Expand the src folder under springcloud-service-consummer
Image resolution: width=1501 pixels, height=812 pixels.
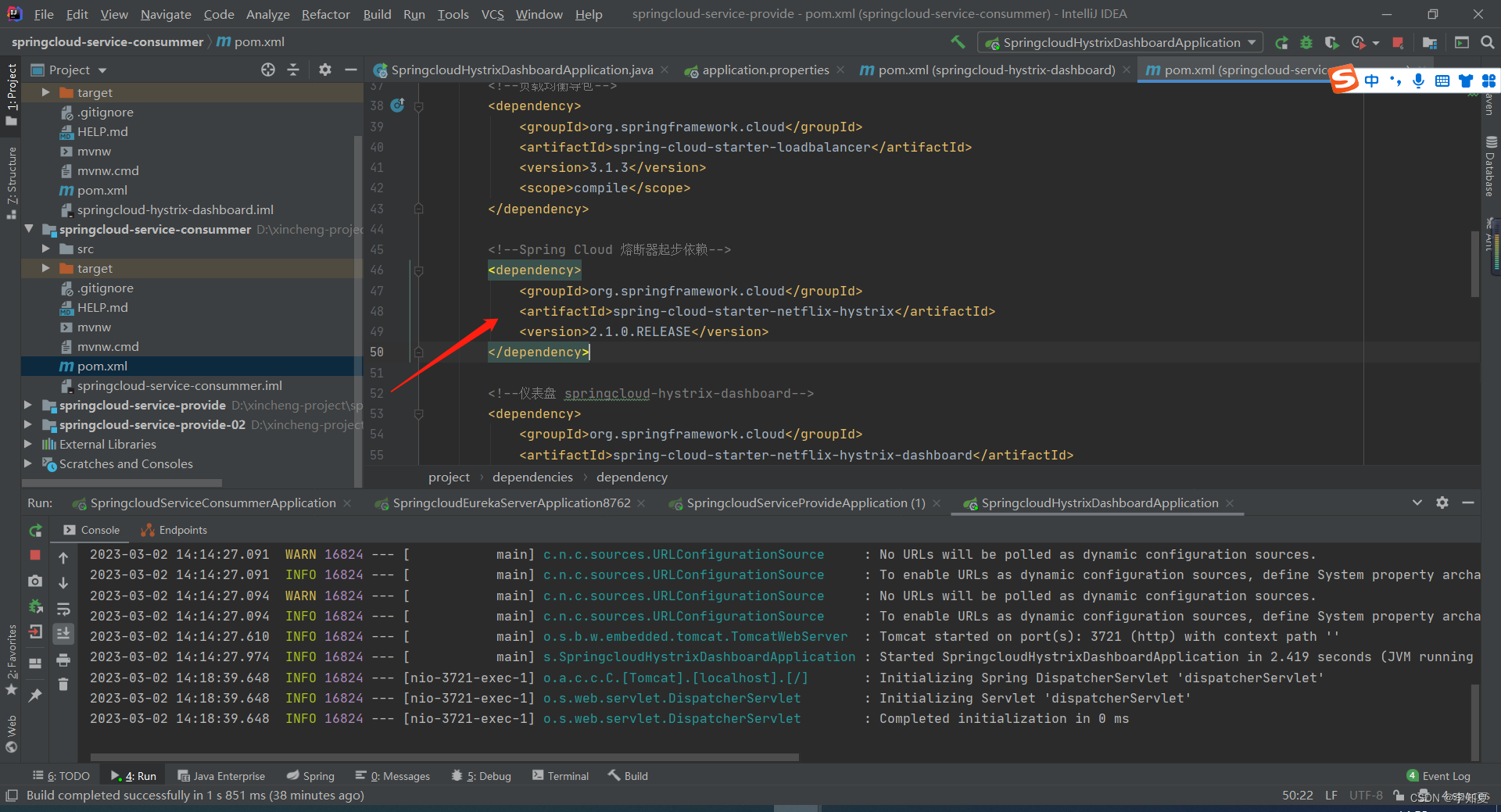pos(45,249)
